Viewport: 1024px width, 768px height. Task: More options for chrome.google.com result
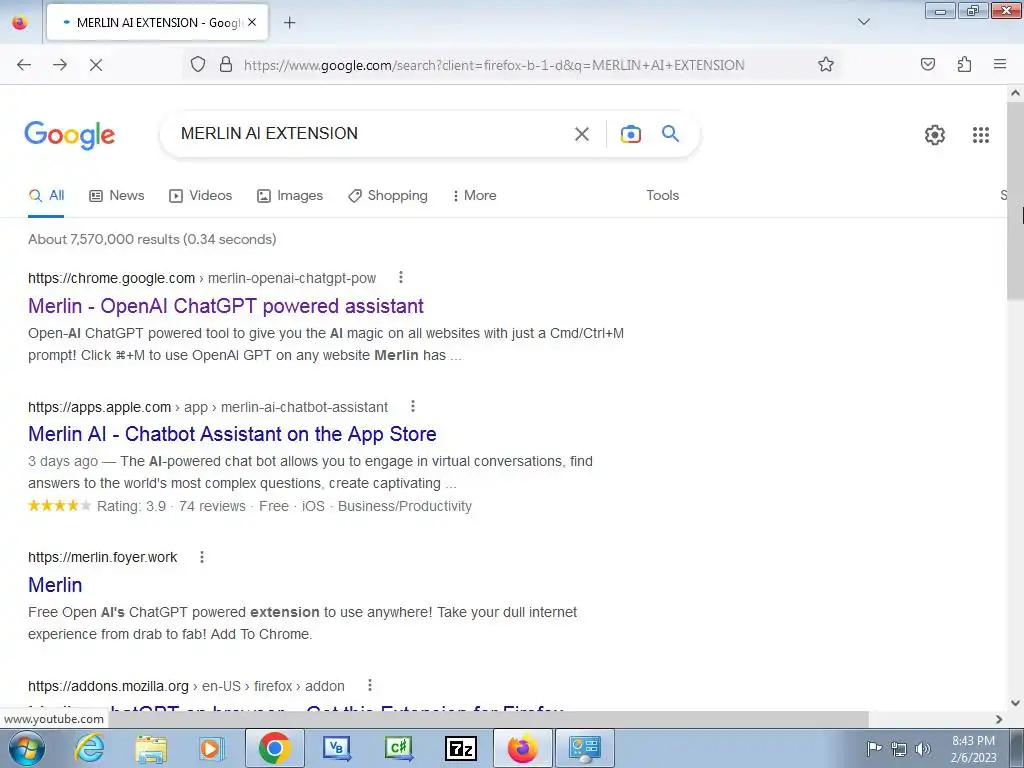[401, 278]
